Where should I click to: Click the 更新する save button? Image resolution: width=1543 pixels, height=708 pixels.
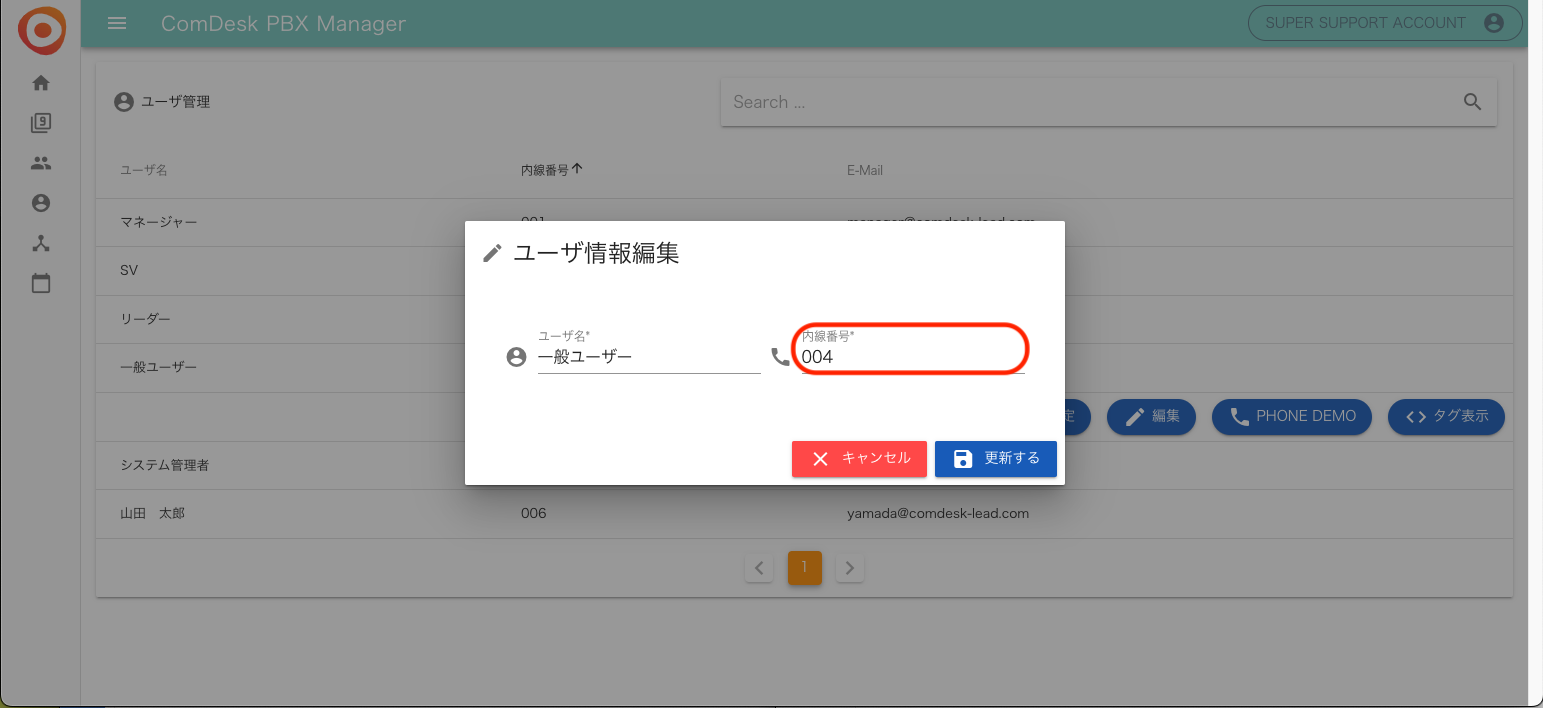pyautogui.click(x=995, y=459)
